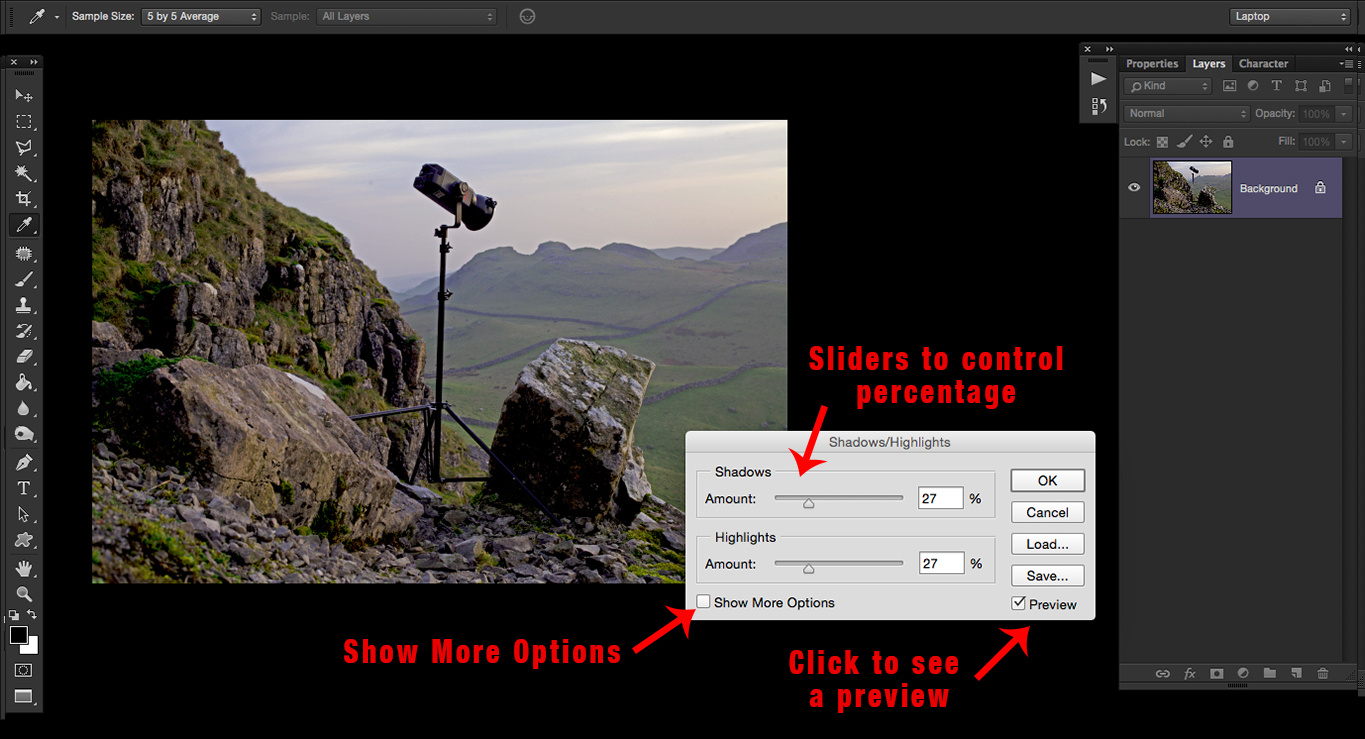Open the Layers panel flyout menu

(1348, 64)
